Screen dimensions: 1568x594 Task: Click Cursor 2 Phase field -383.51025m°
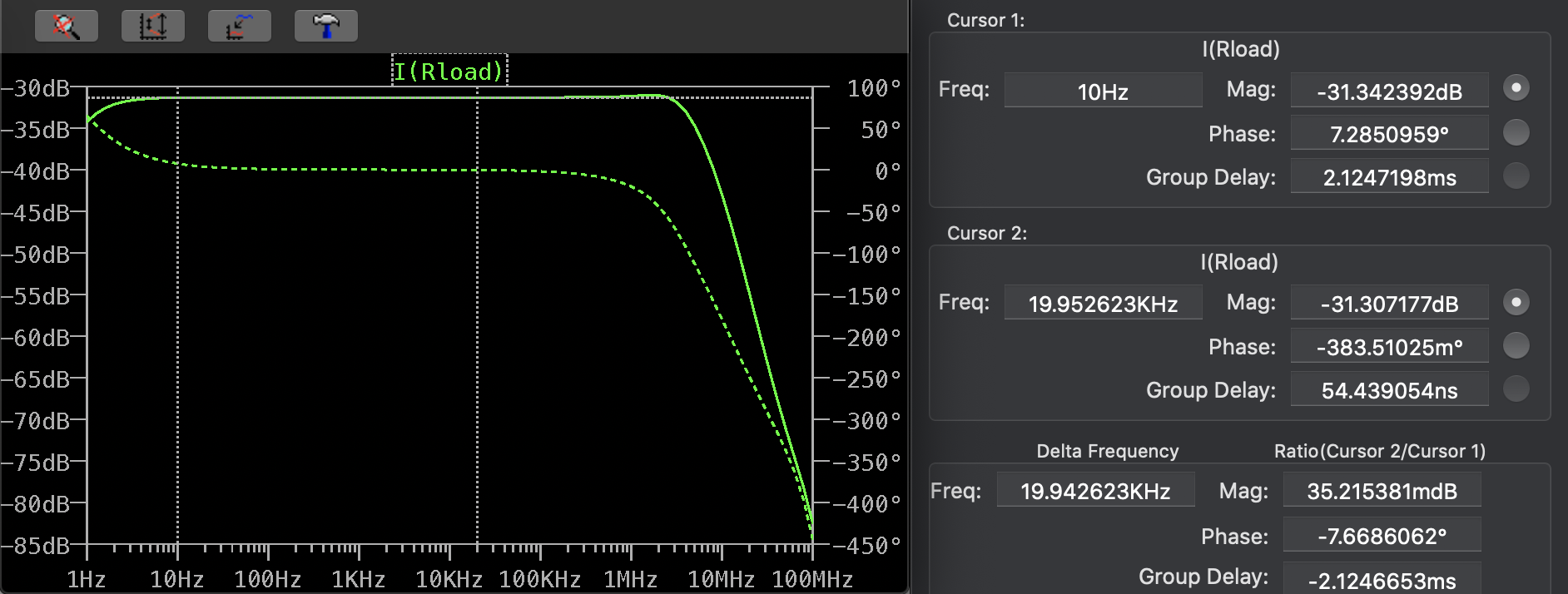(1389, 347)
